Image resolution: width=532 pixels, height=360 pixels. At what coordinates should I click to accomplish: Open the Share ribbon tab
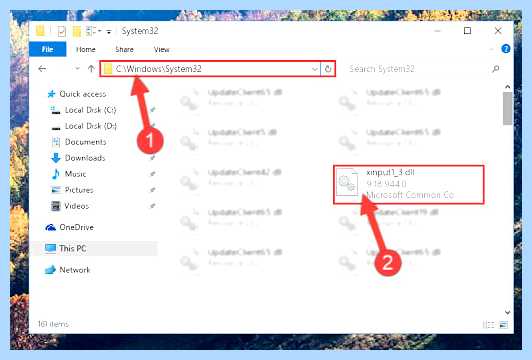click(124, 50)
